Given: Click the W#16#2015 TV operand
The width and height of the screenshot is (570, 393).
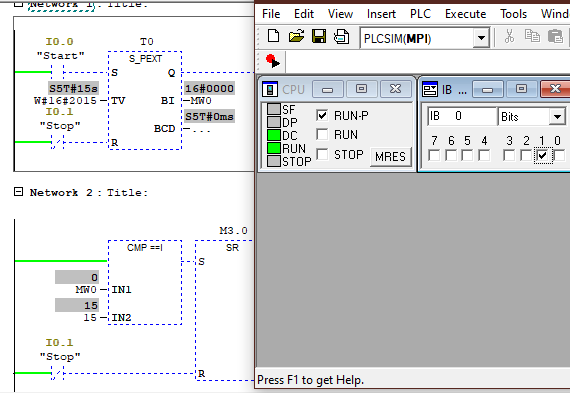Looking at the screenshot, I should tap(65, 100).
